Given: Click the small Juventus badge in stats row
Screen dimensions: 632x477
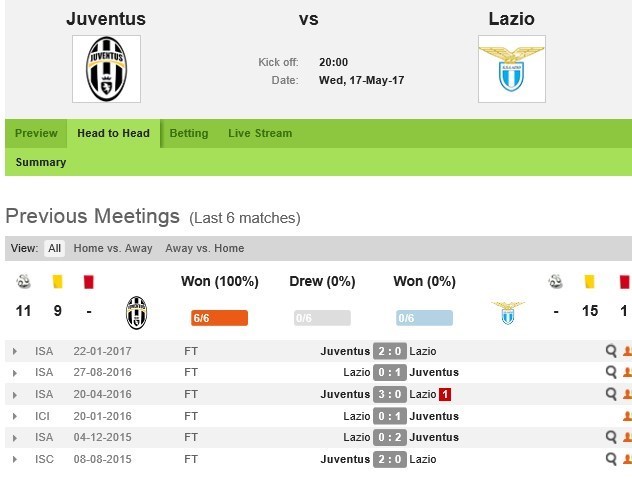Looking at the screenshot, I should click(x=136, y=312).
